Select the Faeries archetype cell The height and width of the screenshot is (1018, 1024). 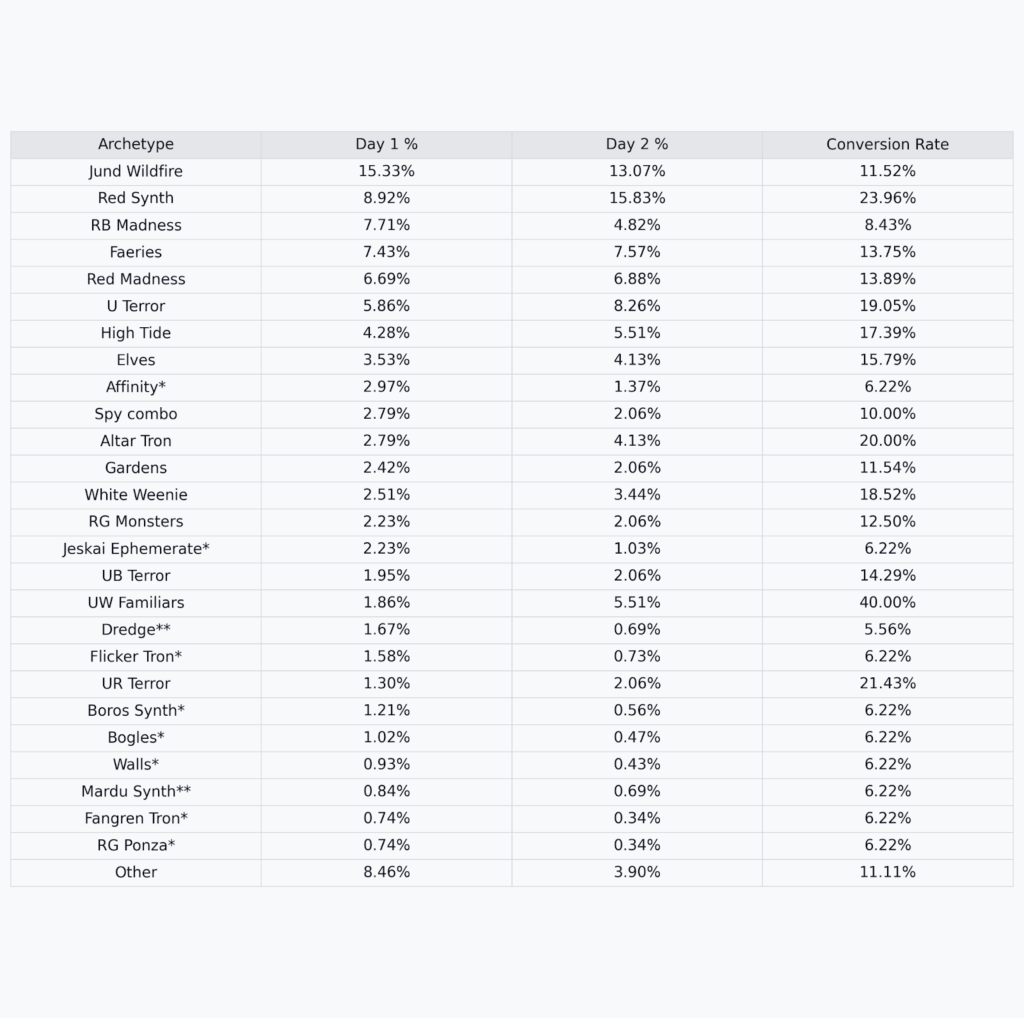[x=136, y=252]
